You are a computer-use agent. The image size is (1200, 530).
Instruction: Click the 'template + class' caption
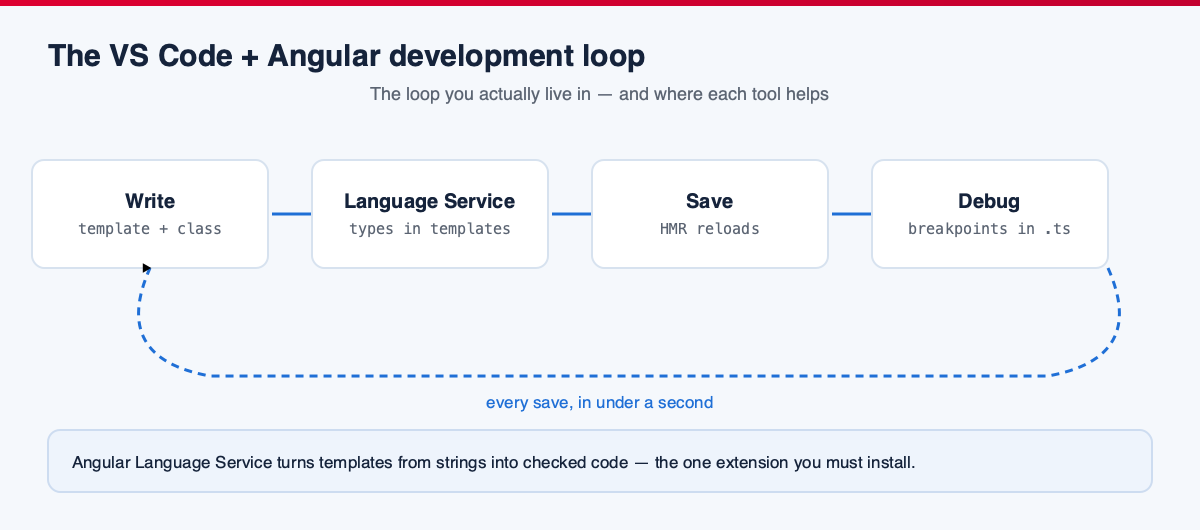(x=150, y=229)
